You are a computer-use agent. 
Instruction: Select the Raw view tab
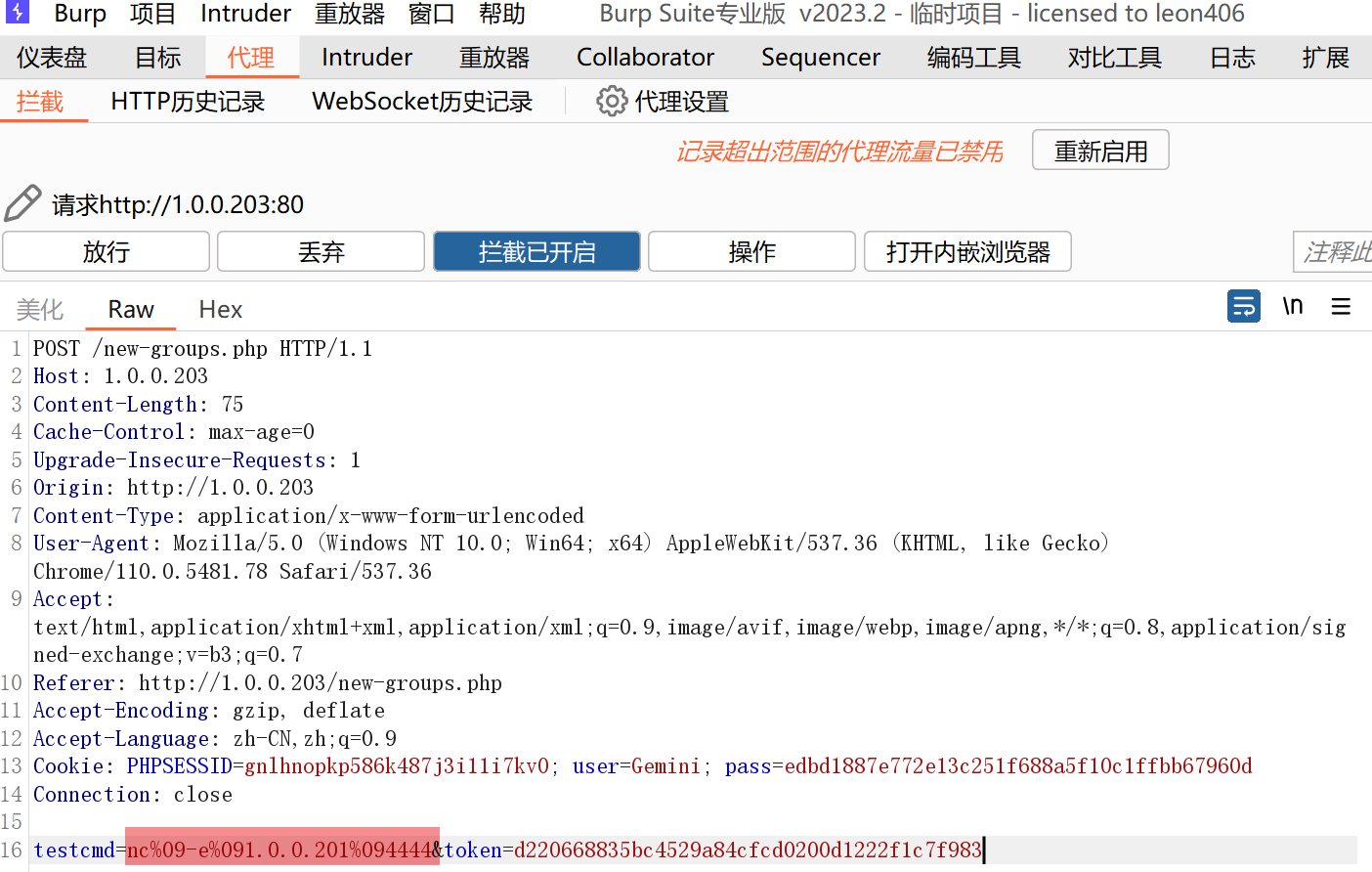coord(131,309)
